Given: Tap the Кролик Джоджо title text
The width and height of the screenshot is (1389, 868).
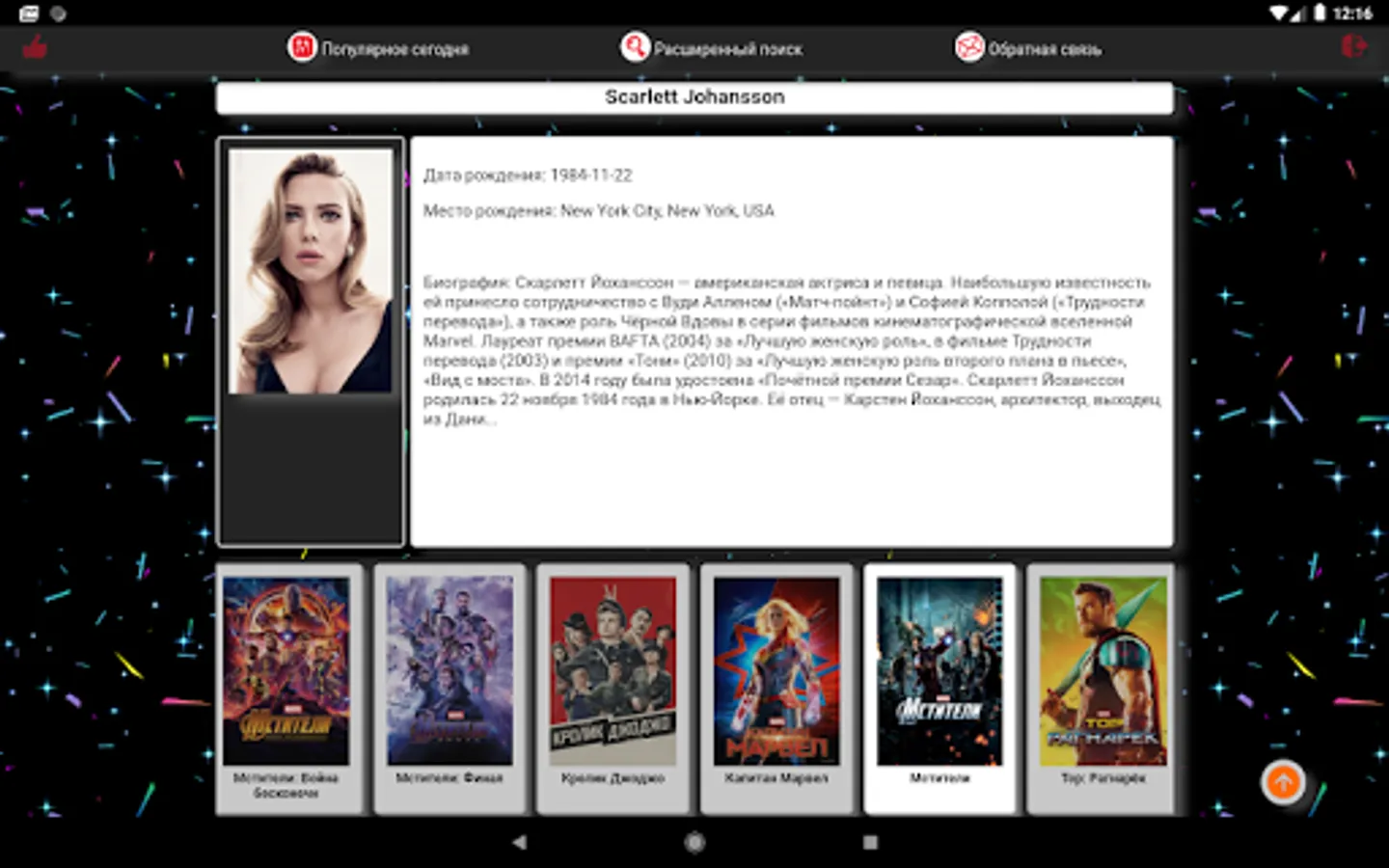Looking at the screenshot, I should pyautogui.click(x=613, y=778).
